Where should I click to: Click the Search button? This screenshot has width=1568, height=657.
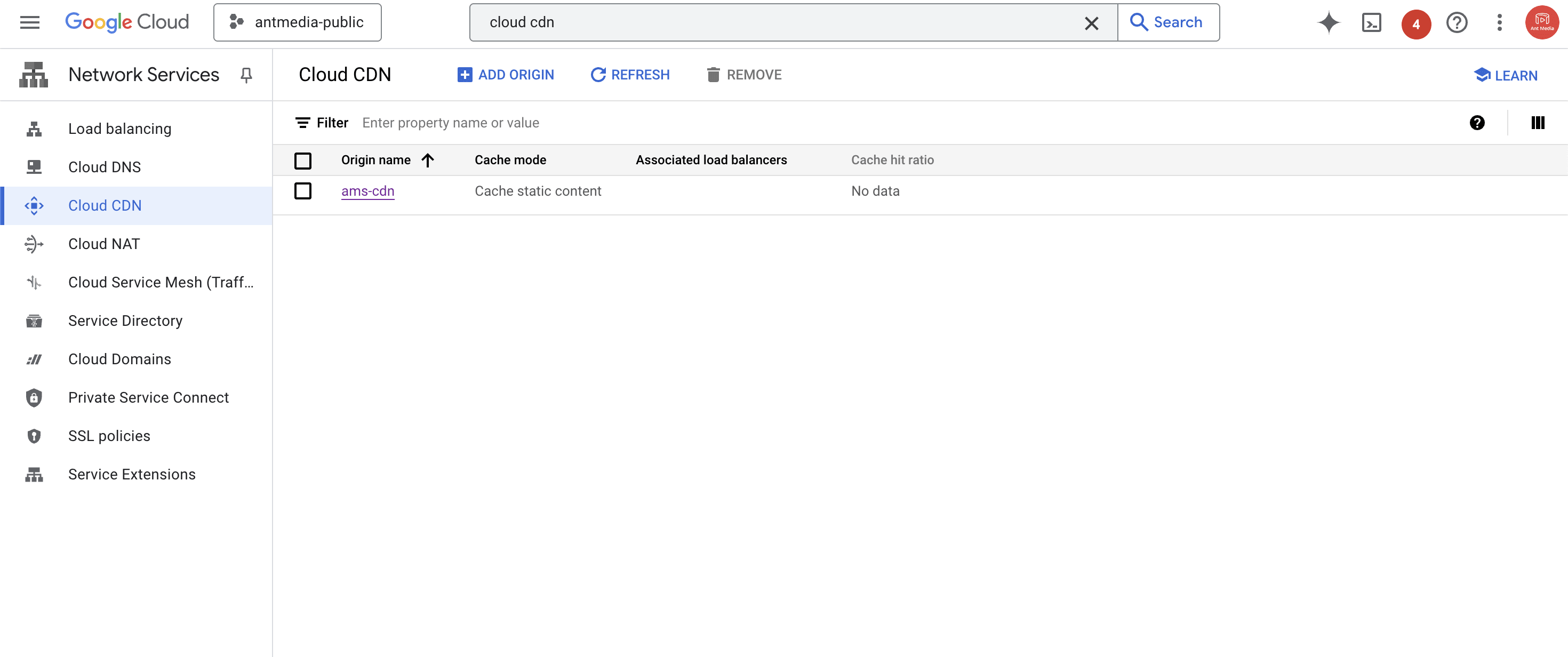coord(1168,22)
